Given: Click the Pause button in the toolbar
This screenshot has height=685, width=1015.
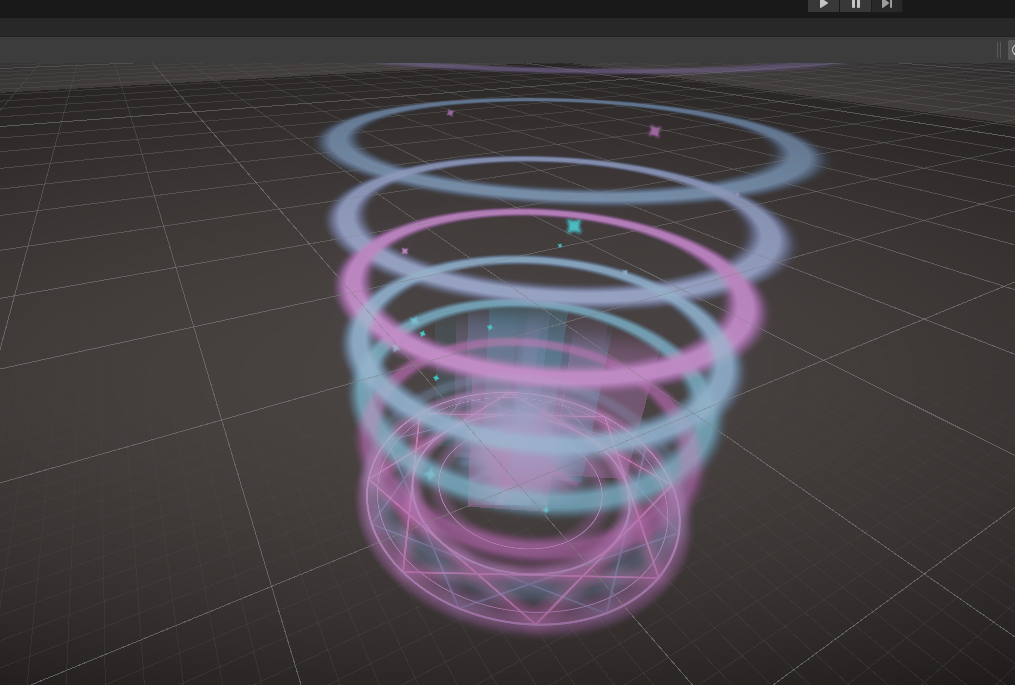Looking at the screenshot, I should (855, 5).
